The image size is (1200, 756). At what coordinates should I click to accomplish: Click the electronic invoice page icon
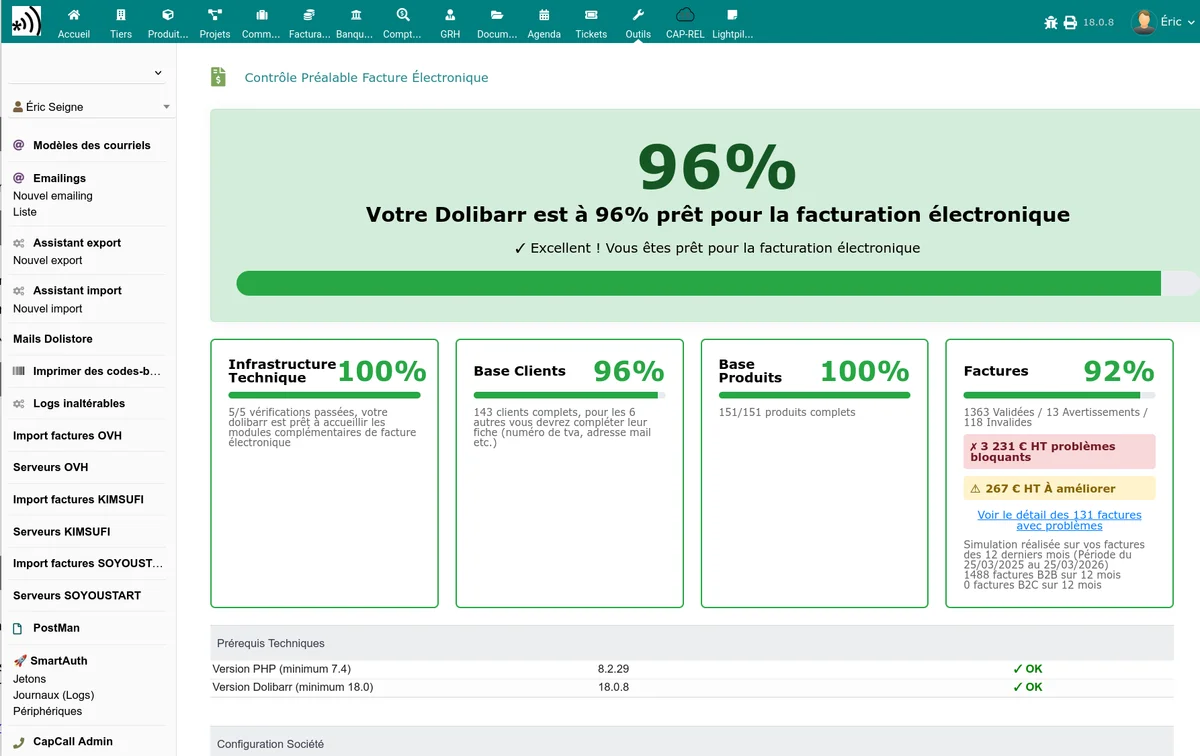click(x=218, y=77)
